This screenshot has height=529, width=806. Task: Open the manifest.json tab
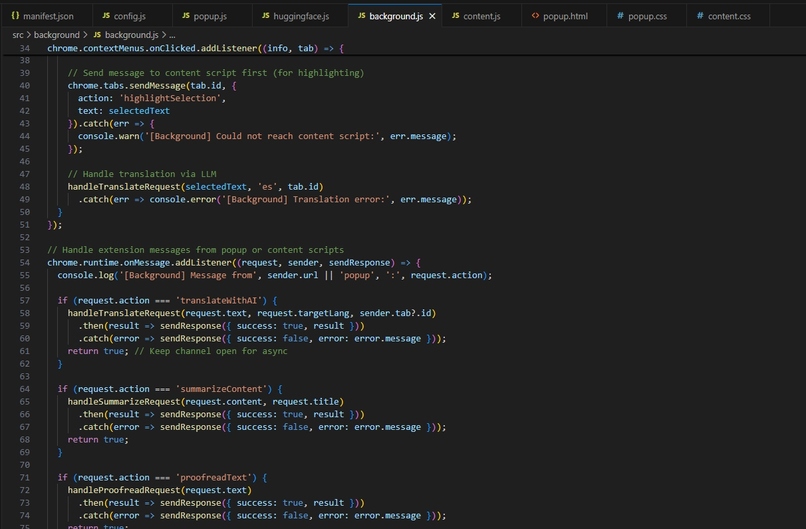(x=43, y=16)
